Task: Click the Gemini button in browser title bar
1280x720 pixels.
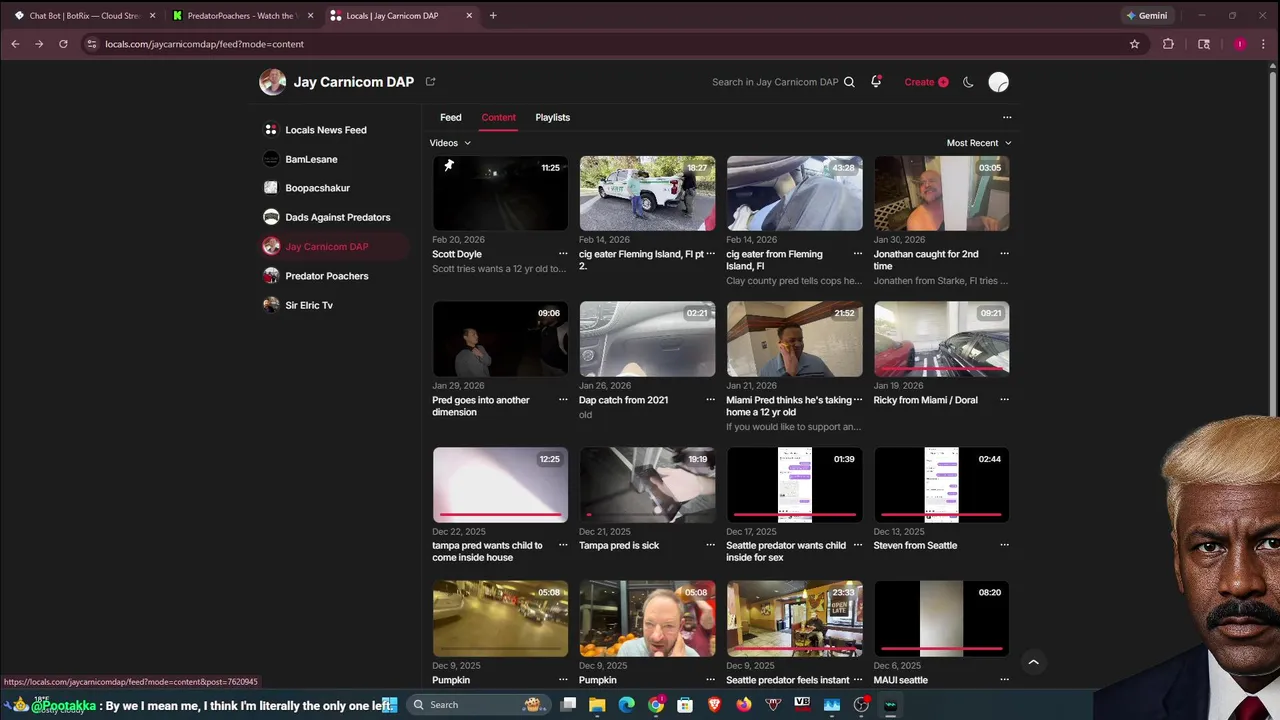Action: pyautogui.click(x=1146, y=16)
